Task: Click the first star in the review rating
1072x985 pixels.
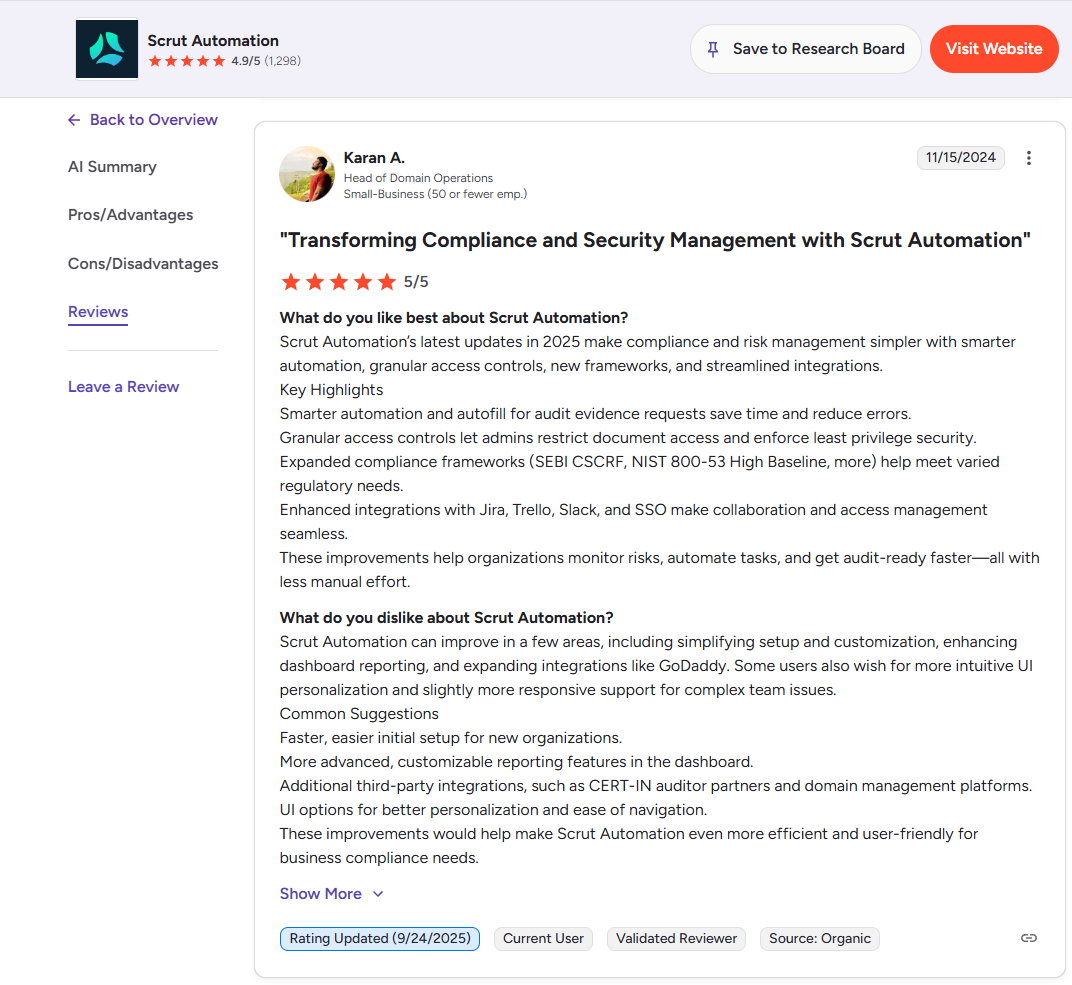Action: pos(290,281)
